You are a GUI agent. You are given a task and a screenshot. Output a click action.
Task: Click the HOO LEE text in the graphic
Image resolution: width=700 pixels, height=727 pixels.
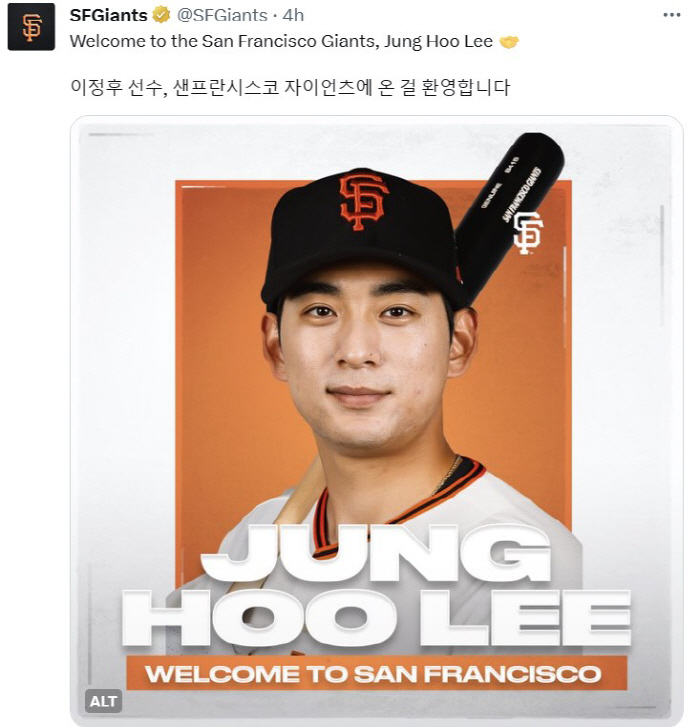click(376, 619)
